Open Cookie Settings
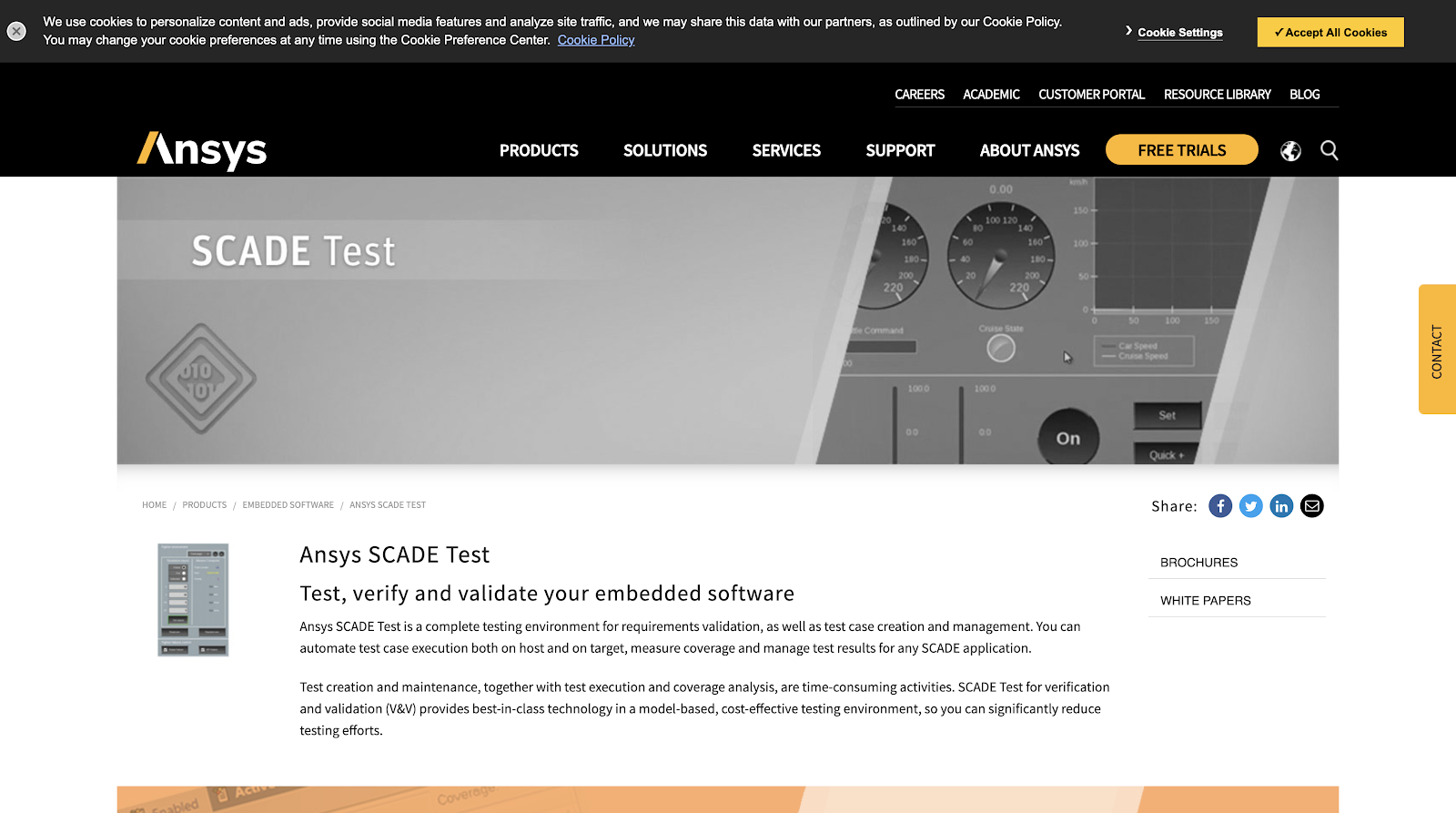1456x813 pixels. click(x=1180, y=32)
